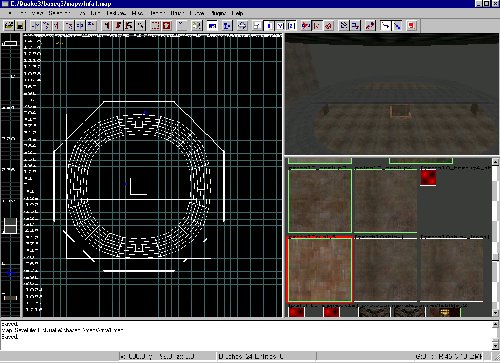This screenshot has height=363, width=500.
Task: Open the Brush menu
Action: click(x=177, y=13)
